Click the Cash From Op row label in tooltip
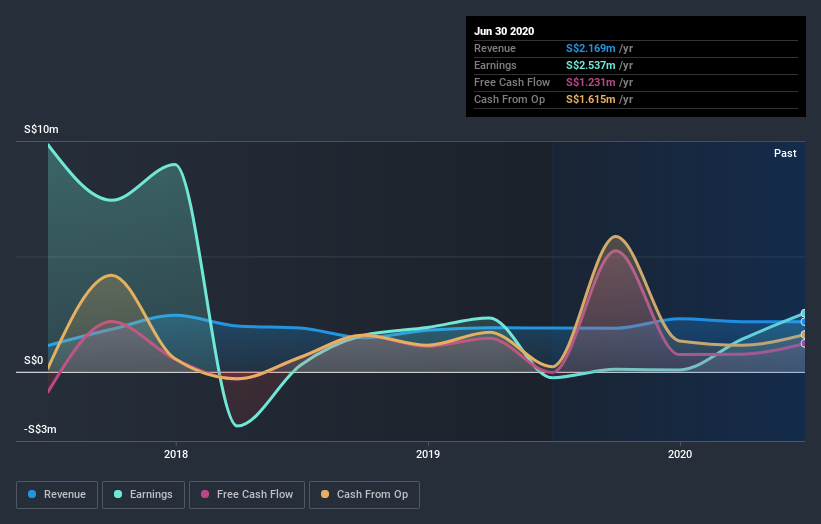821x524 pixels. click(509, 99)
